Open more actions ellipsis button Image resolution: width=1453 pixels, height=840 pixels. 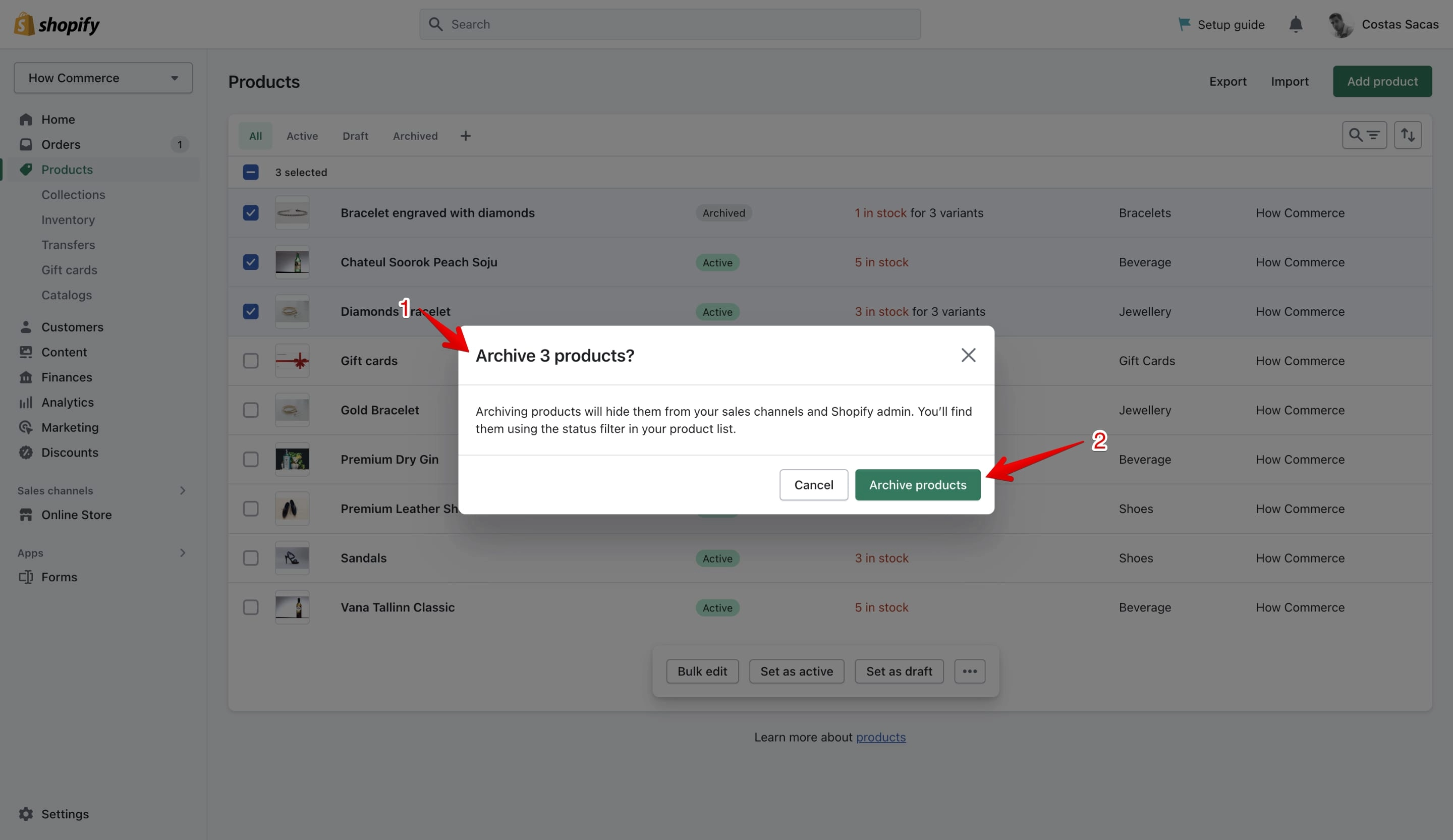[x=969, y=671]
